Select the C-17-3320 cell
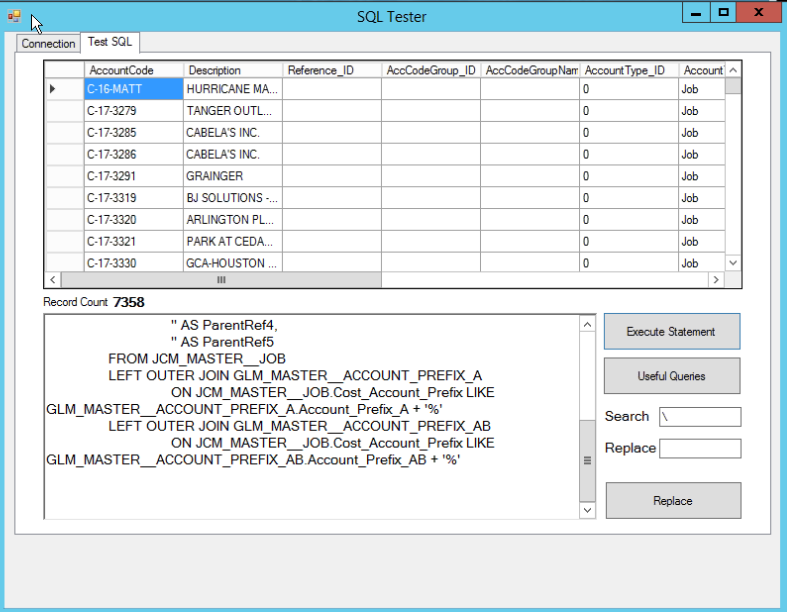This screenshot has height=612, width=787. 134,219
